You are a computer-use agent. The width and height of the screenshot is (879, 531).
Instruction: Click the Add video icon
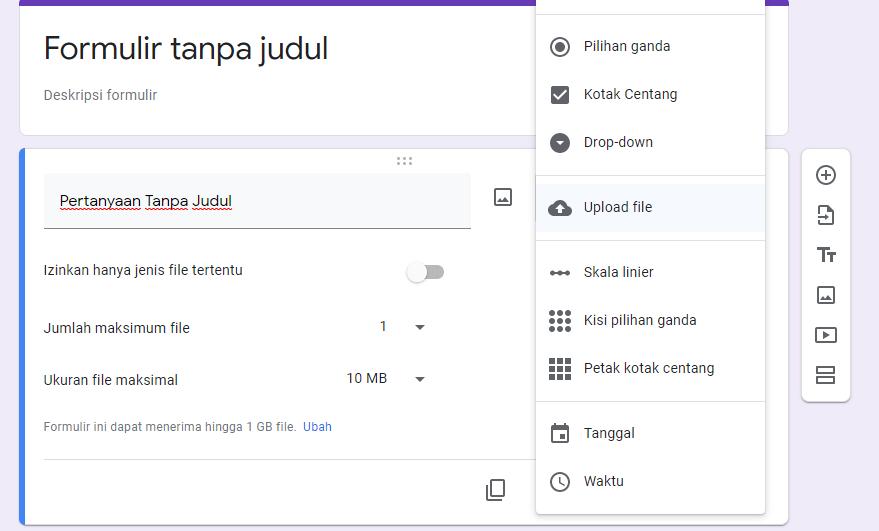coord(826,335)
